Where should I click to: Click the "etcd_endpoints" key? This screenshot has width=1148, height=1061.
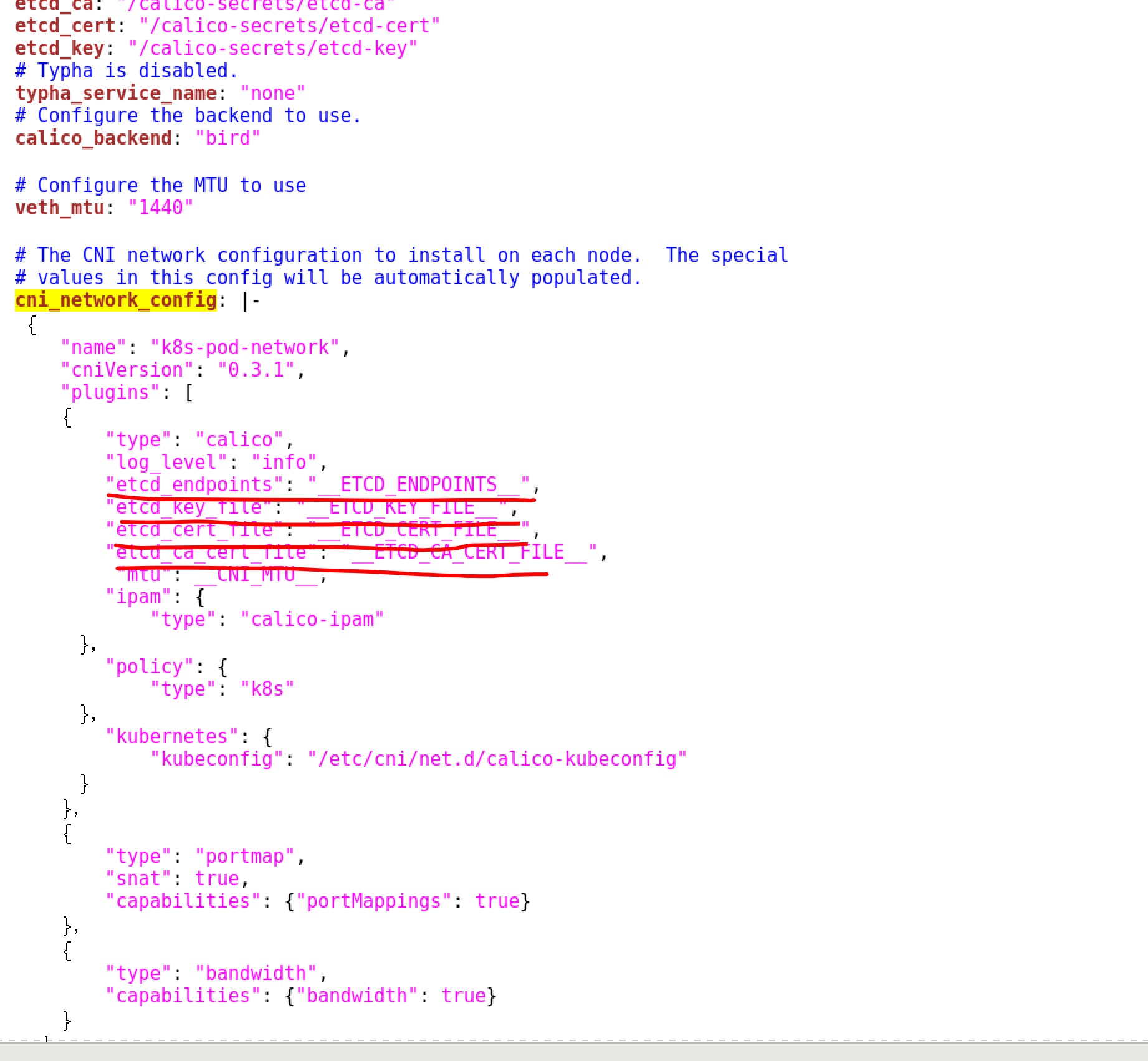click(x=194, y=485)
